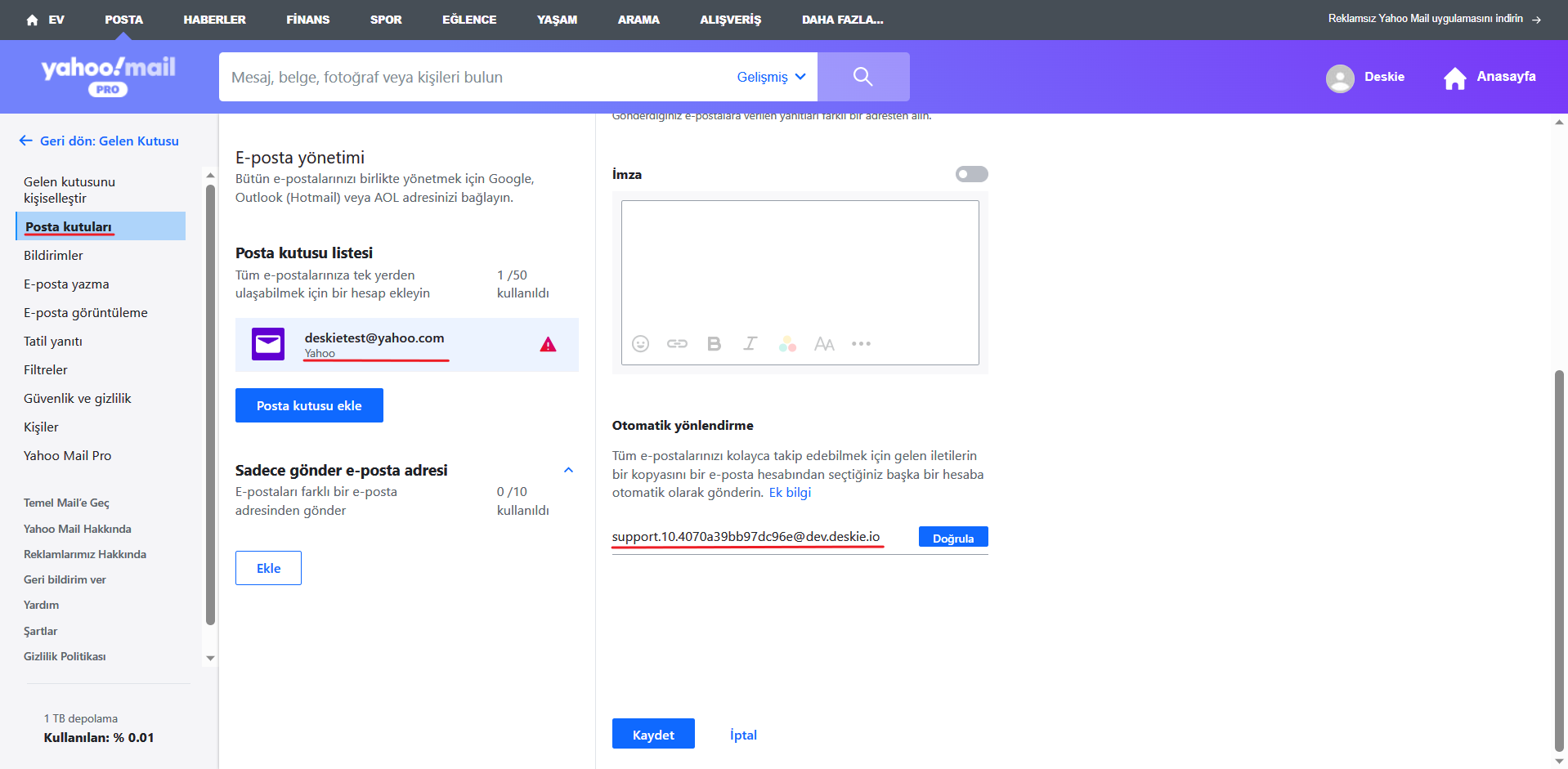
Task: Open the Gelişmiş advanced search dropdown
Action: coord(771,77)
